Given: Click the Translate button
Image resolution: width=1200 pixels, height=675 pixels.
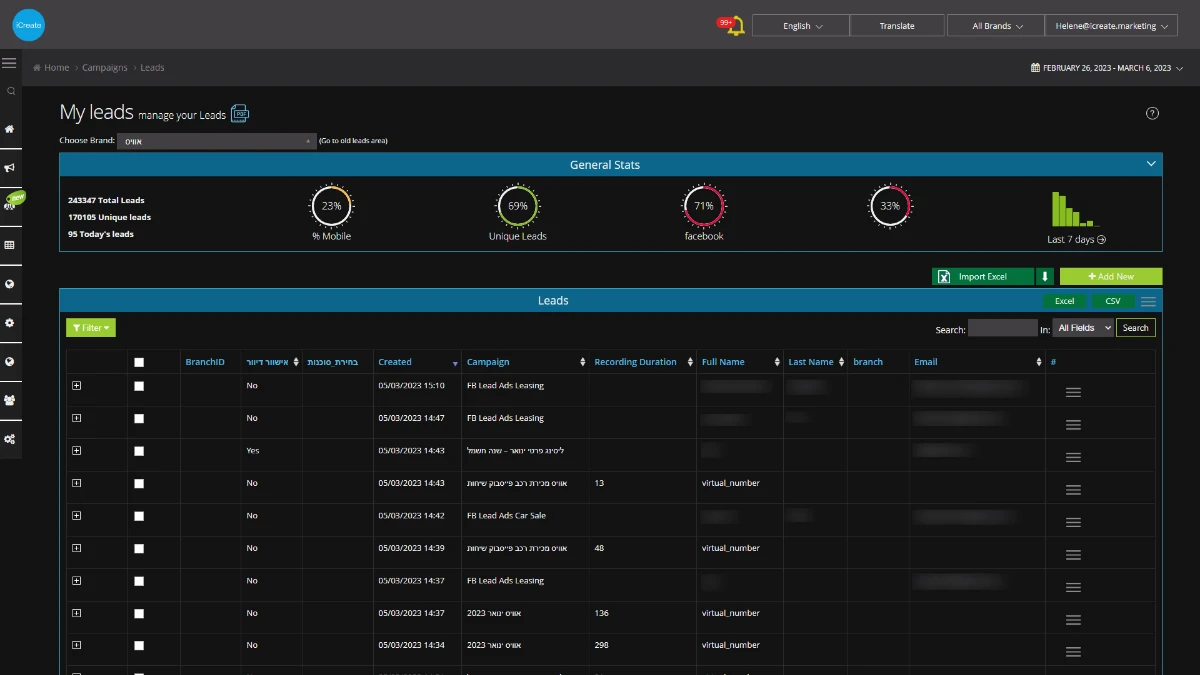Looking at the screenshot, I should tap(897, 26).
